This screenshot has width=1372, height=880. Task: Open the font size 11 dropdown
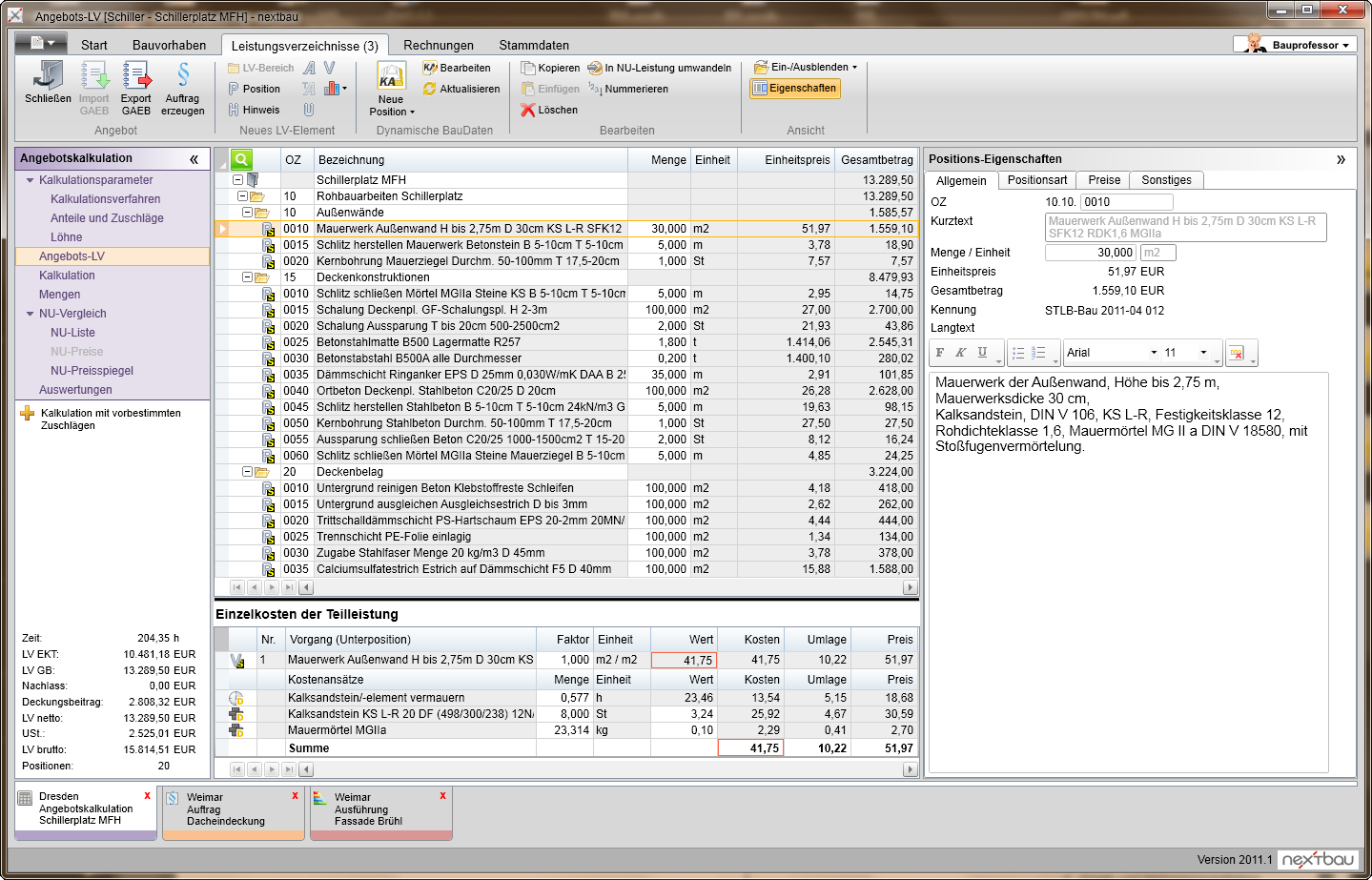[x=1203, y=353]
